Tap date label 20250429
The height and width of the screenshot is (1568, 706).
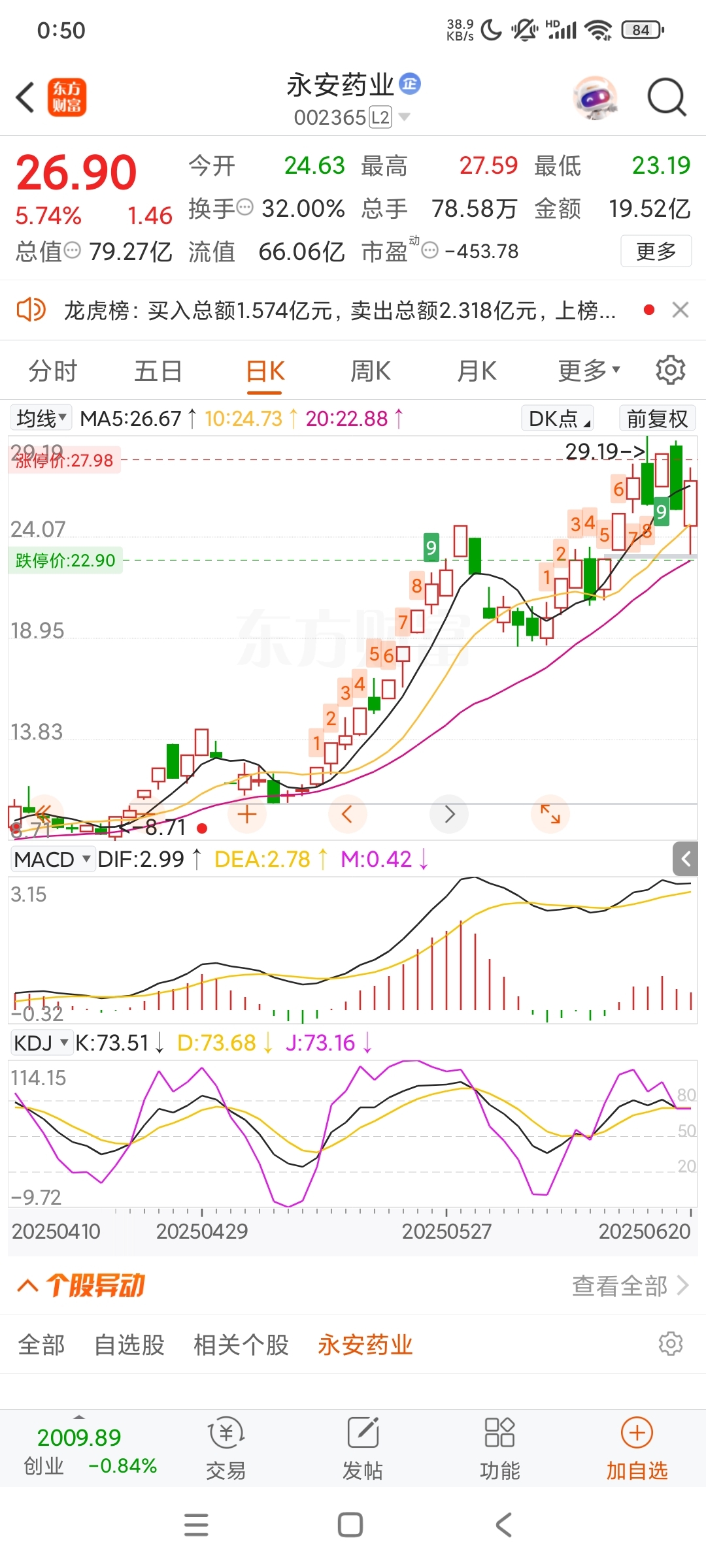(x=202, y=1231)
